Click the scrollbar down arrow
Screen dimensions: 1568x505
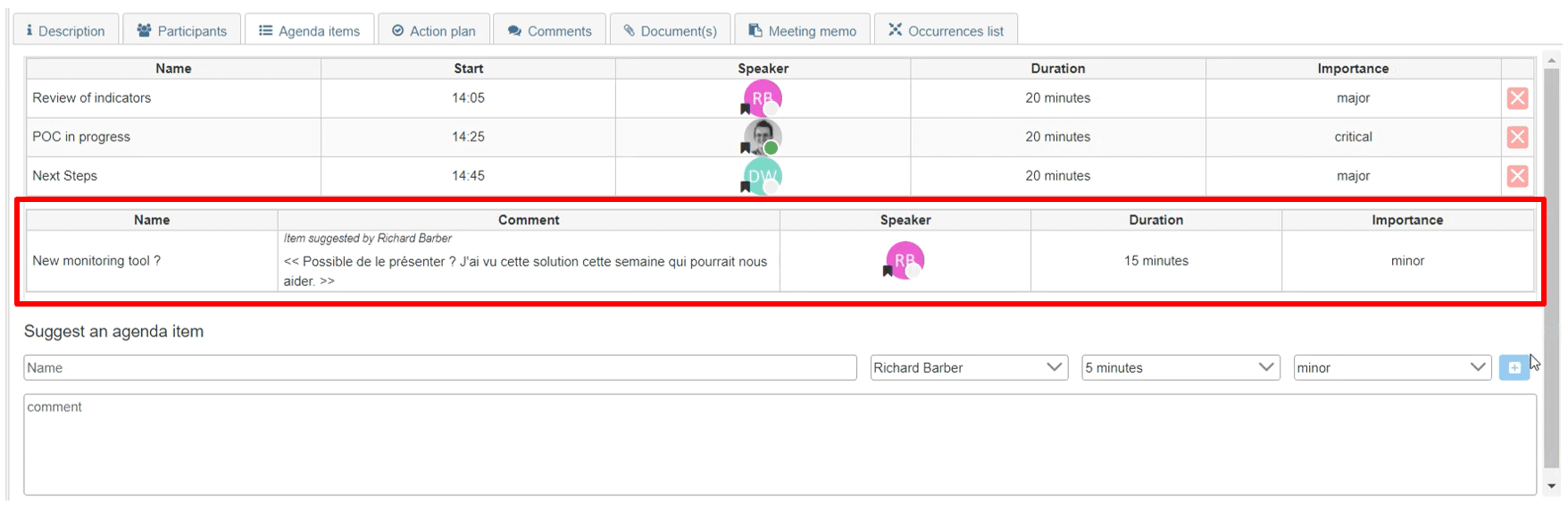(x=1552, y=486)
